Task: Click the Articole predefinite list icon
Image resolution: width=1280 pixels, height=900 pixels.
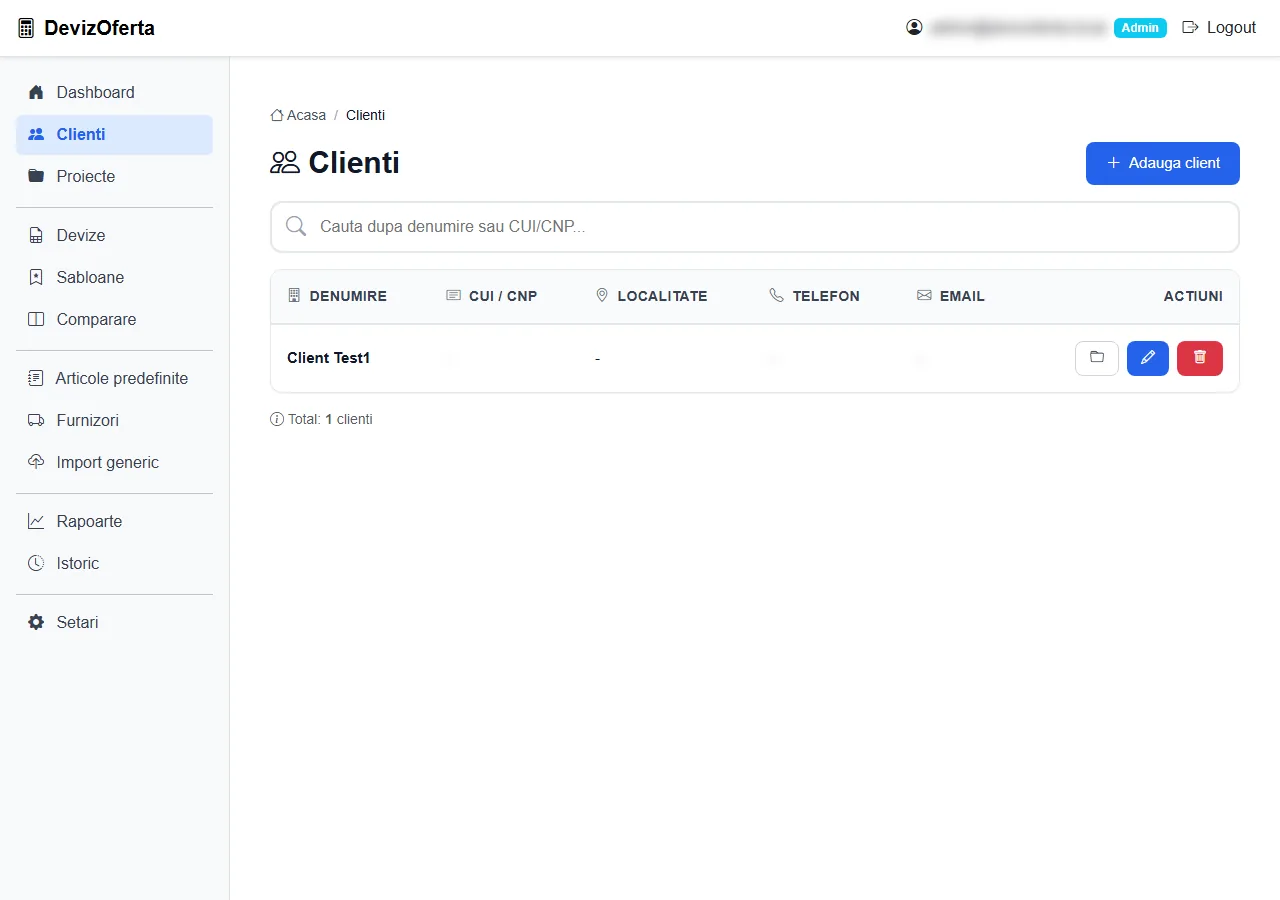Action: tap(36, 378)
